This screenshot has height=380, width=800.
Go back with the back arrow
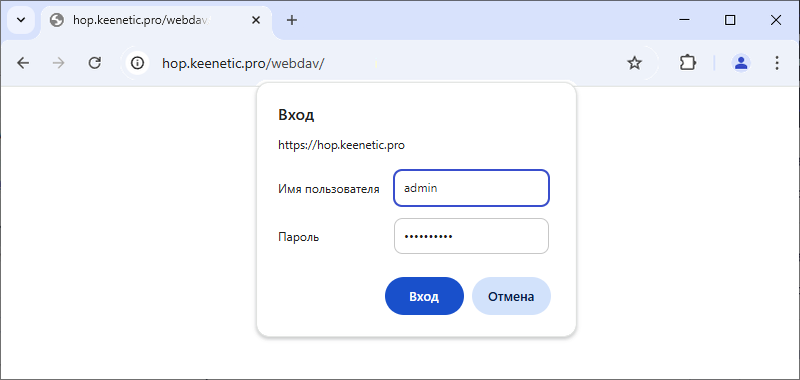(23, 63)
